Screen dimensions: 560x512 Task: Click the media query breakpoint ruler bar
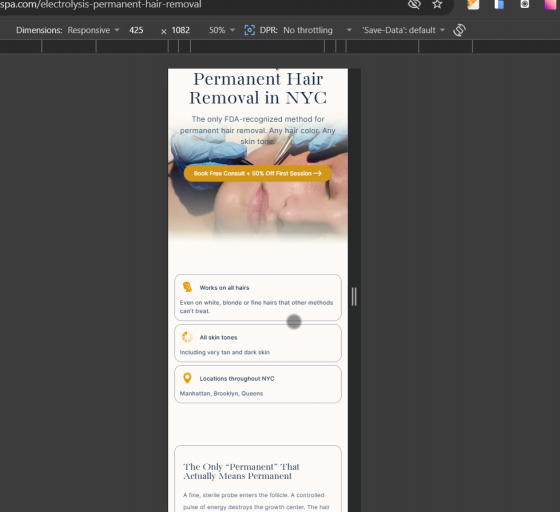click(280, 46)
